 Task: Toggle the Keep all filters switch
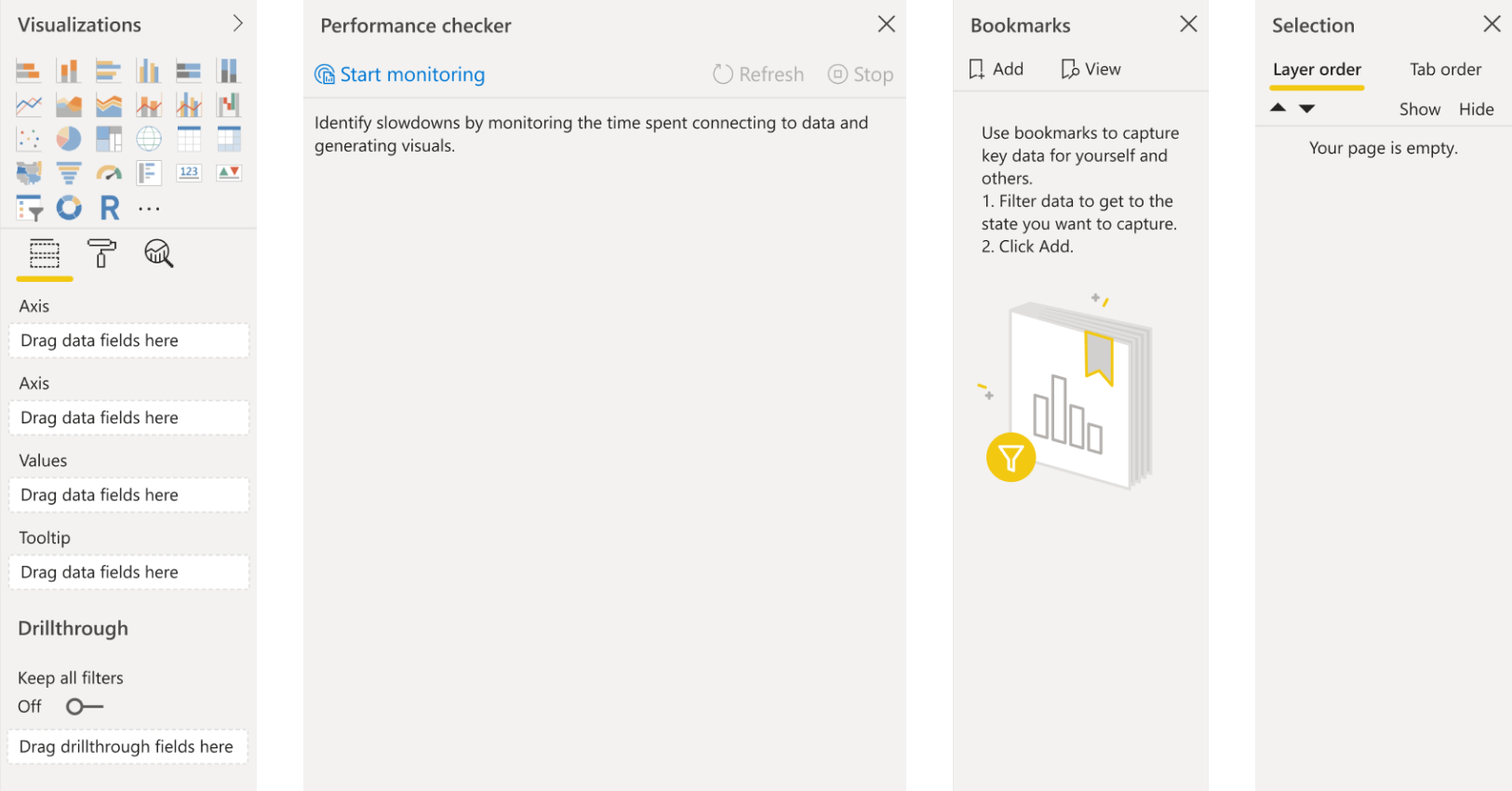[84, 706]
